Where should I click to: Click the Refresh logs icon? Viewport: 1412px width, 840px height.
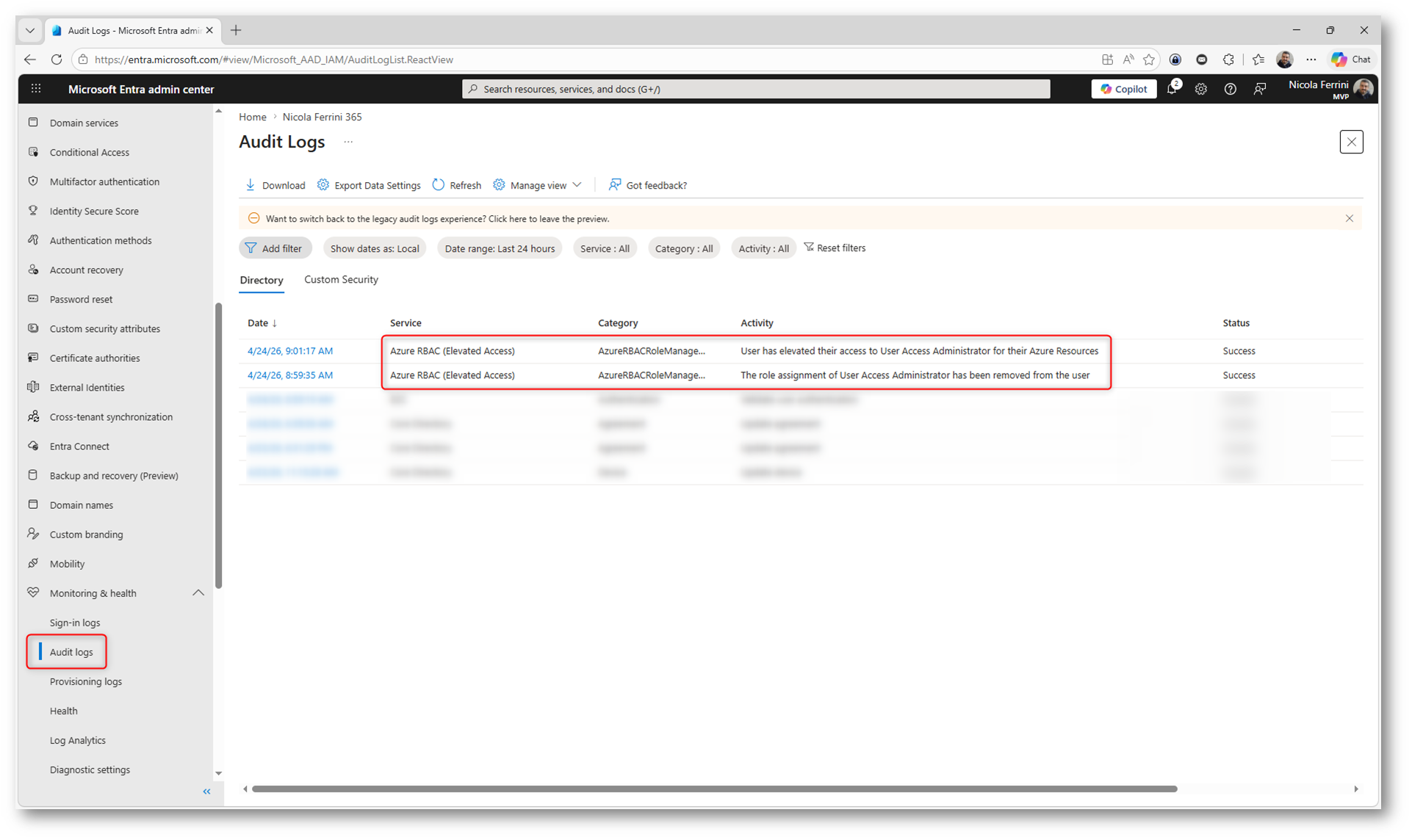[x=439, y=185]
